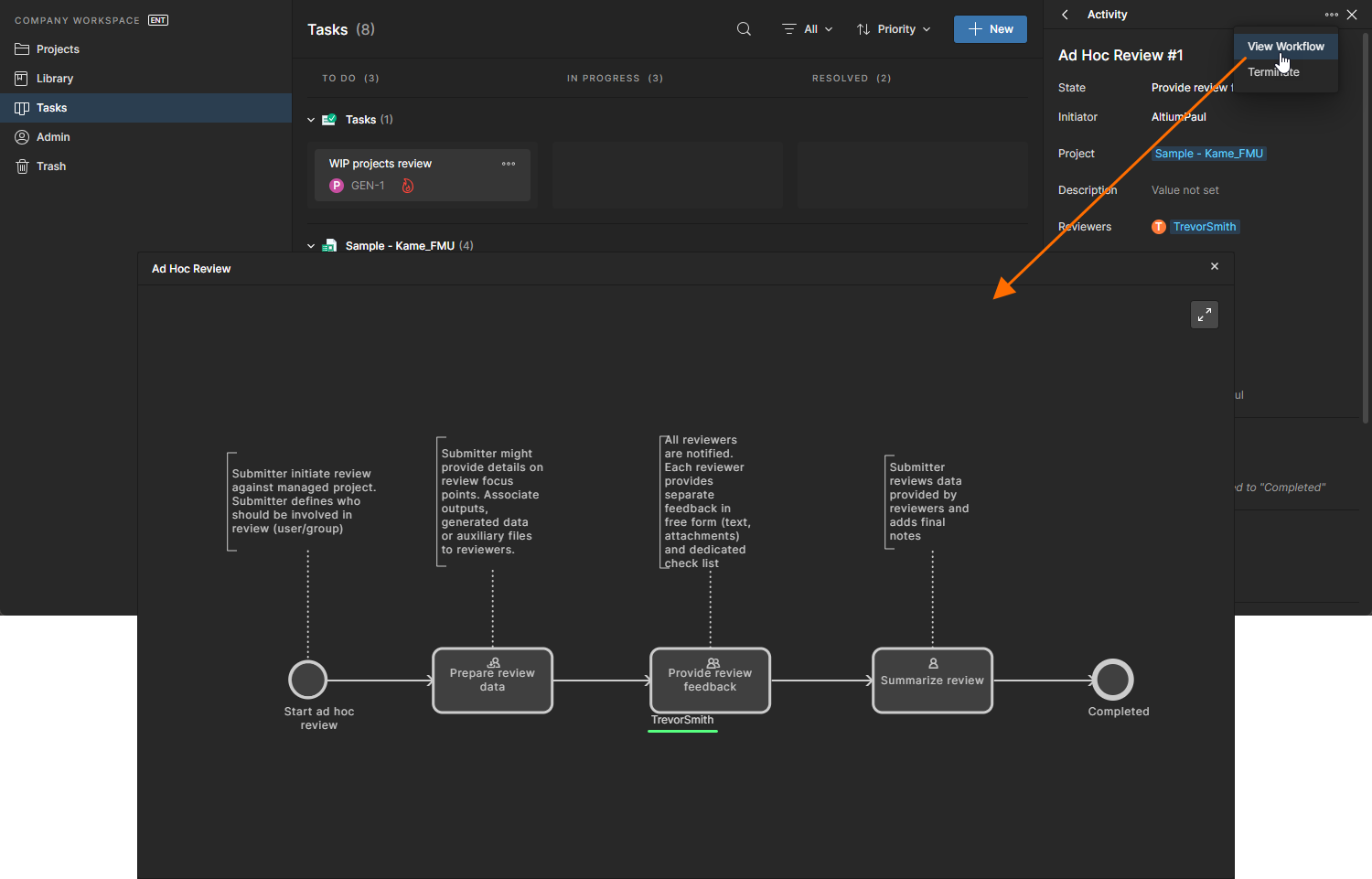This screenshot has width=1372, height=879.
Task: Click the TrevorSmith reviewer avatar
Action: pyautogui.click(x=1159, y=227)
